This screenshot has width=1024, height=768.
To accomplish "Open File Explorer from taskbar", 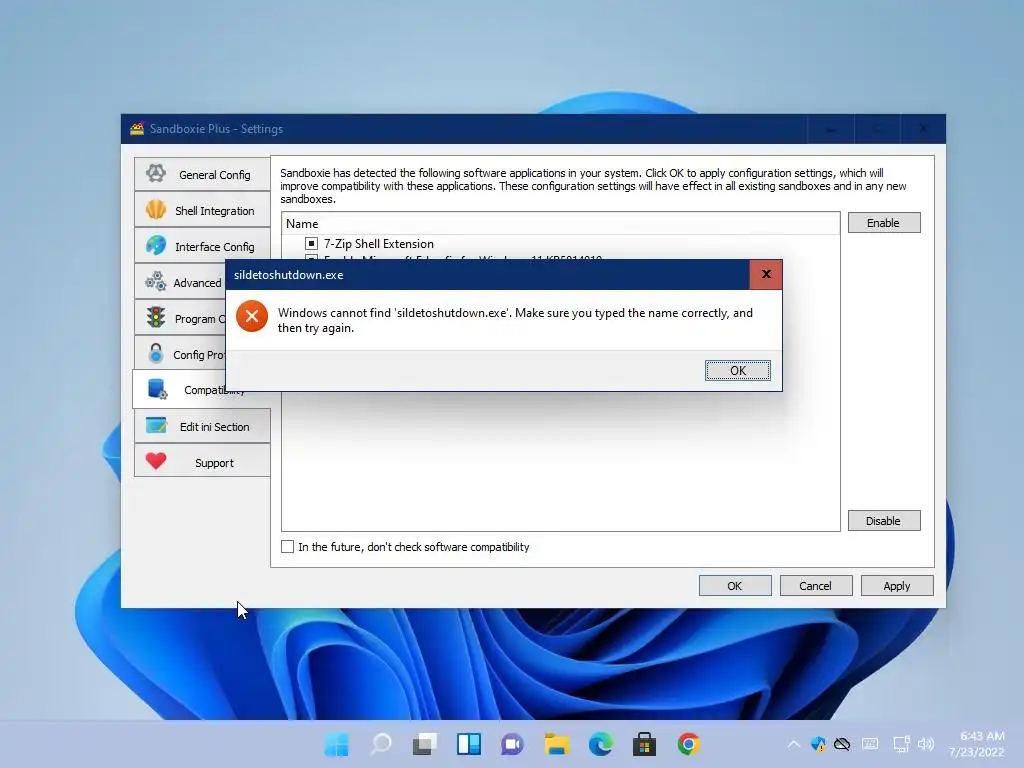I will pyautogui.click(x=556, y=744).
